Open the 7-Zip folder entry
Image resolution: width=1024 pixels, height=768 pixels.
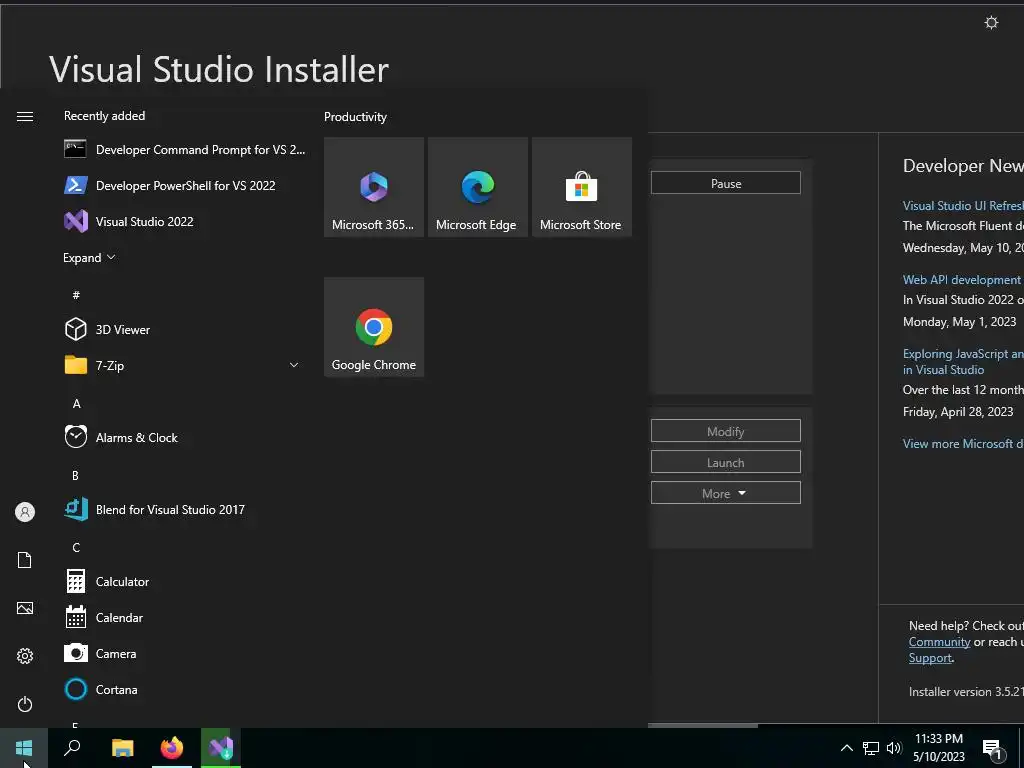click(185, 365)
